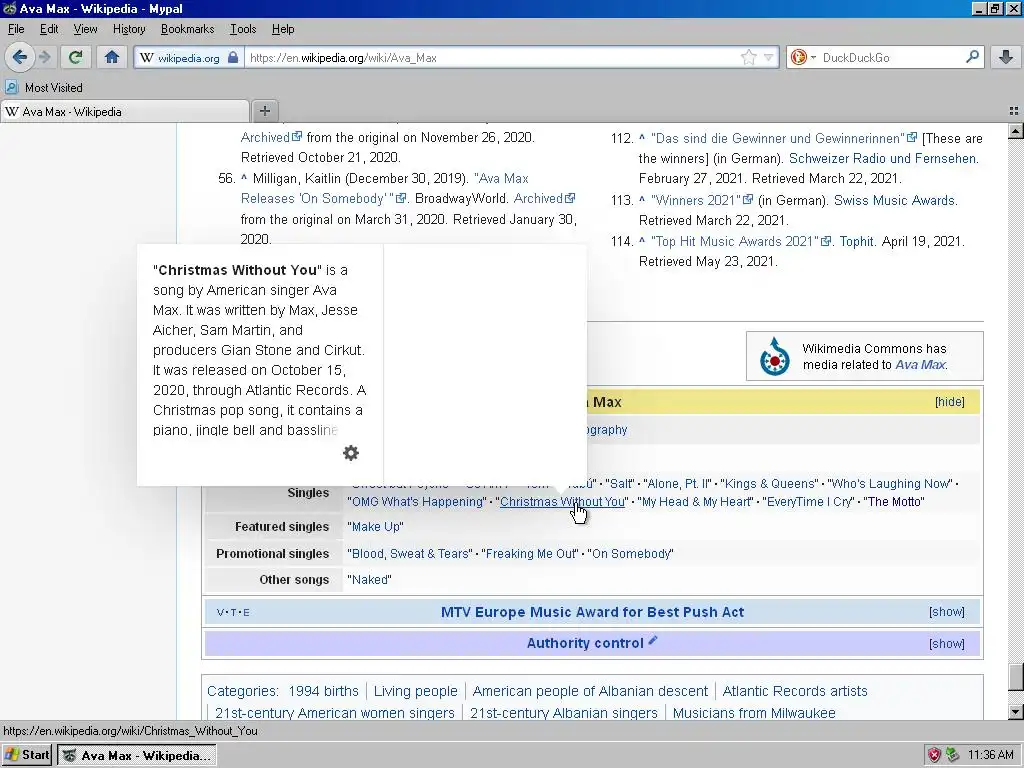Viewport: 1024px width, 768px height.
Task: Open the Bookmarks menu
Action: 187,29
